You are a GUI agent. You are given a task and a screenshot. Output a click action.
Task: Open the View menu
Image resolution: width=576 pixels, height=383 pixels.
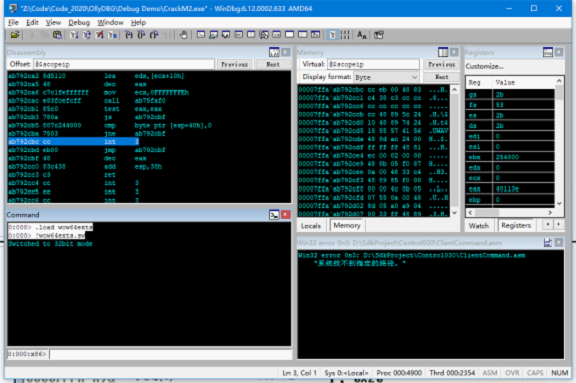pyautogui.click(x=53, y=22)
